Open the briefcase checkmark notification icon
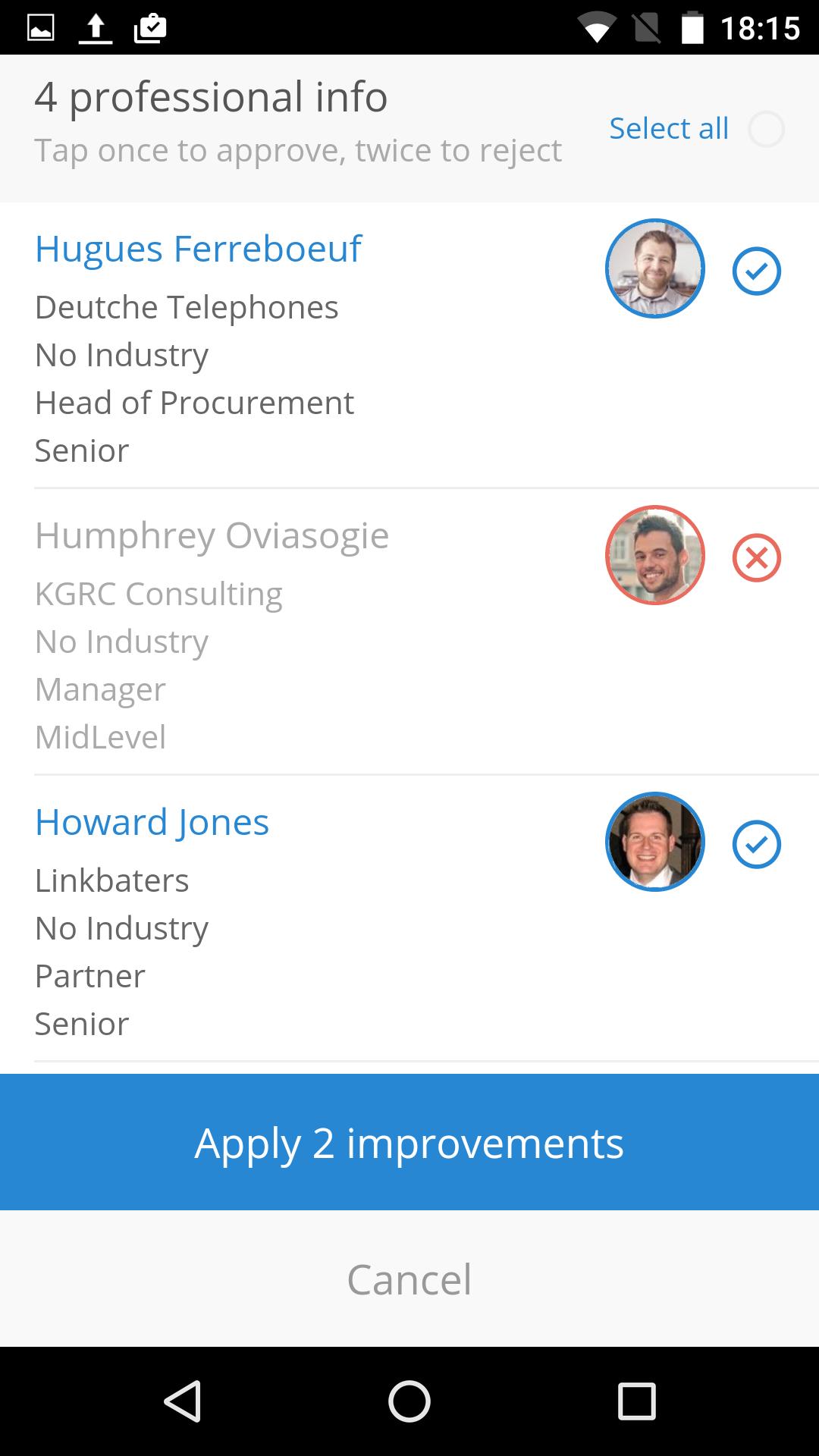 point(150,28)
